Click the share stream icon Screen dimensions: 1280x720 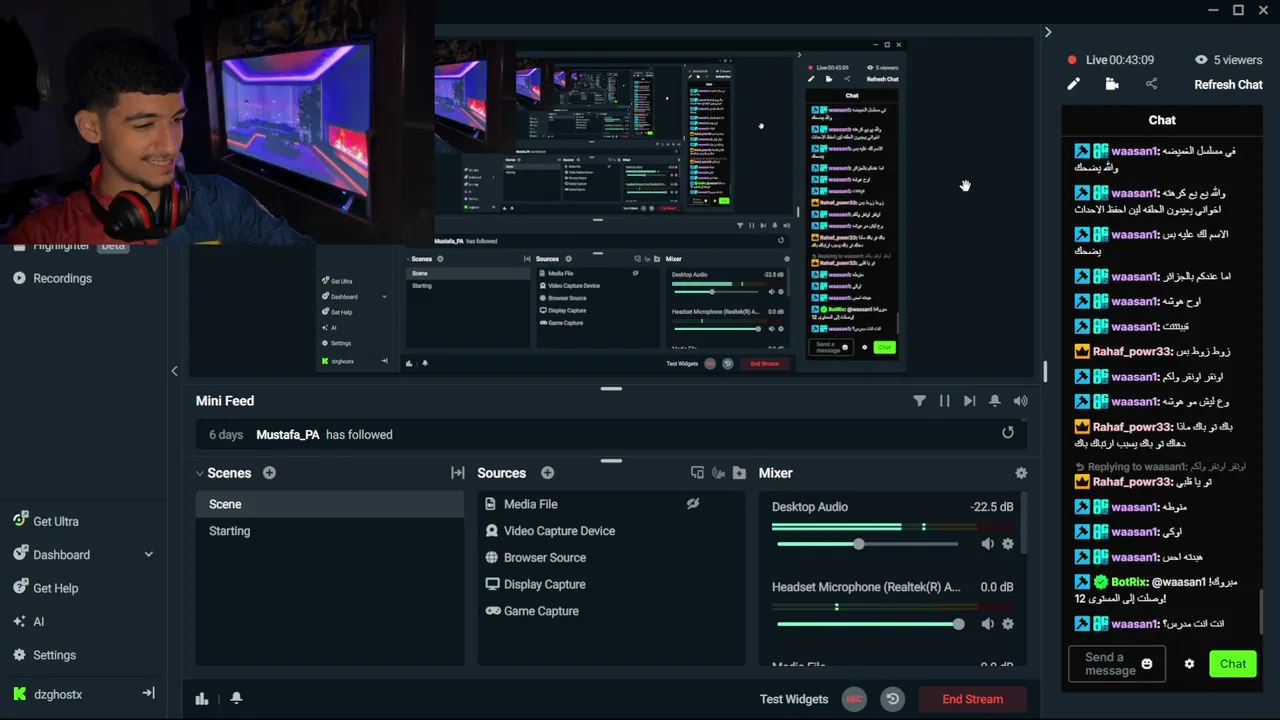pos(1151,84)
